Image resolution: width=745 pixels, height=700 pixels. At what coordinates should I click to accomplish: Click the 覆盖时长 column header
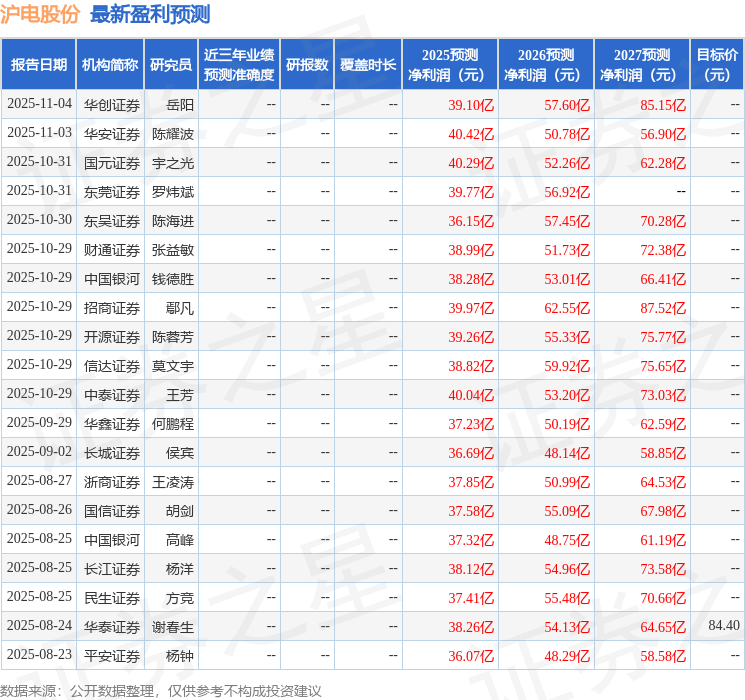point(368,65)
